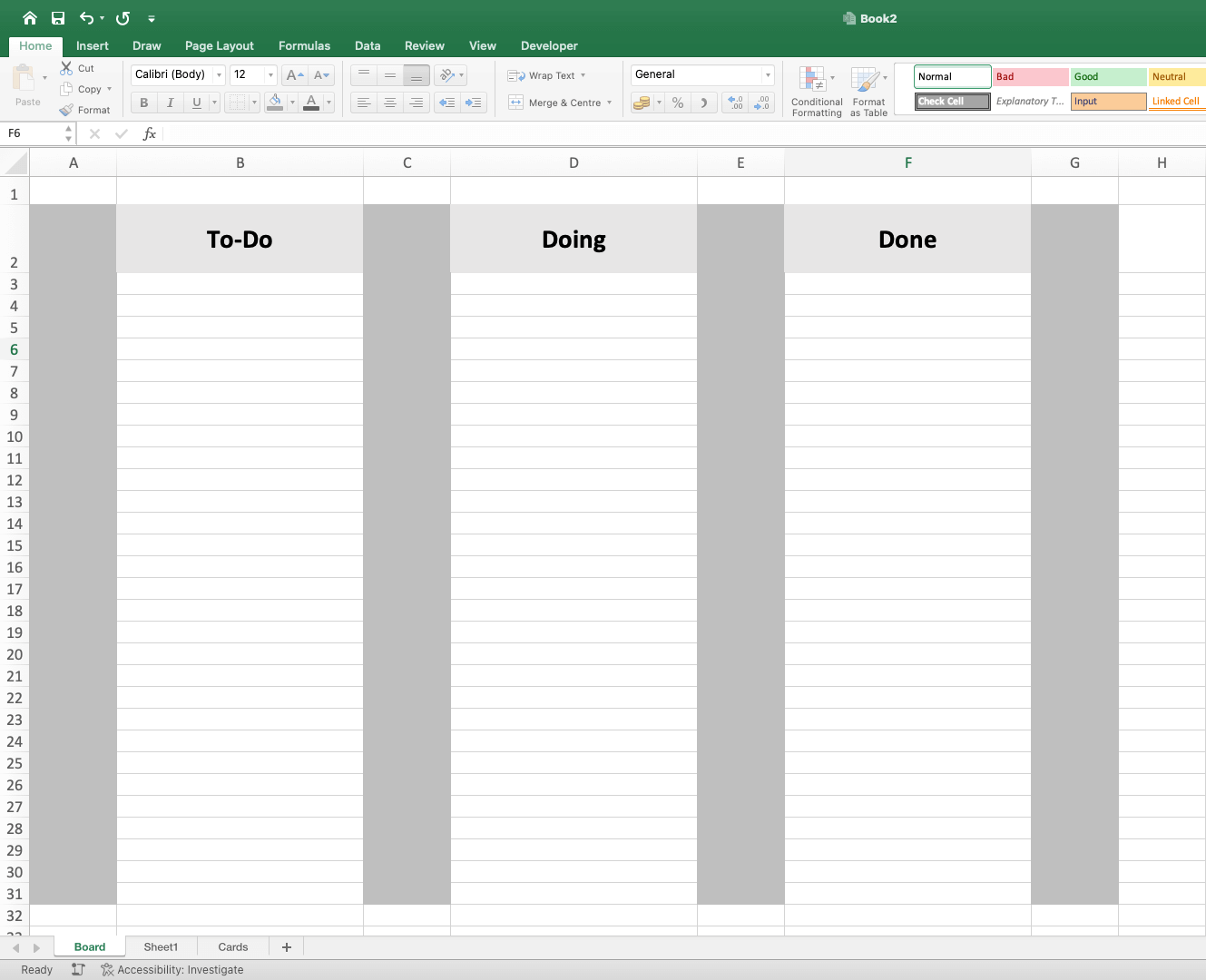
Task: Open the Fill Colour bucket icon
Action: 277,103
